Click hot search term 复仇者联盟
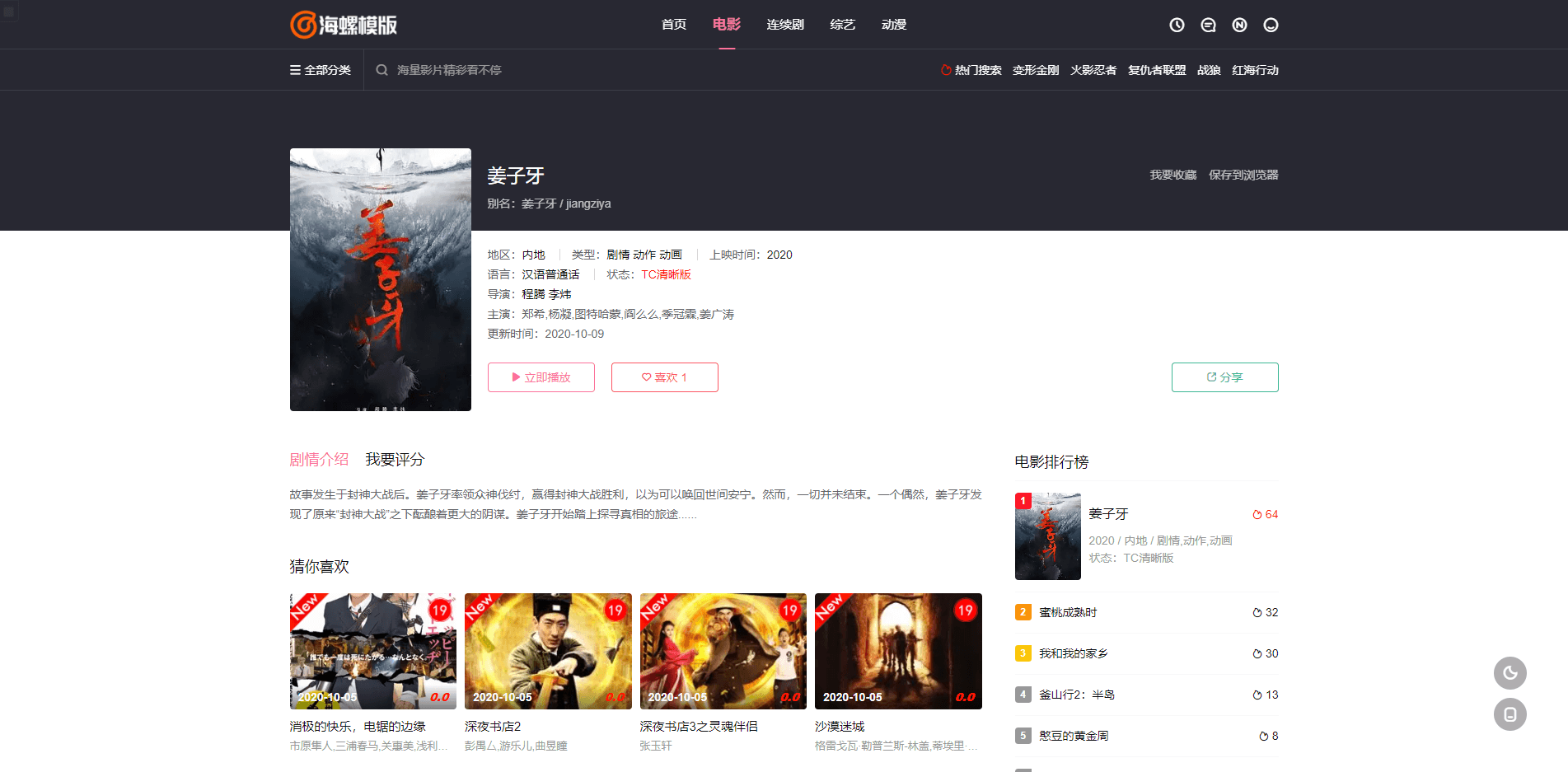 click(1157, 70)
